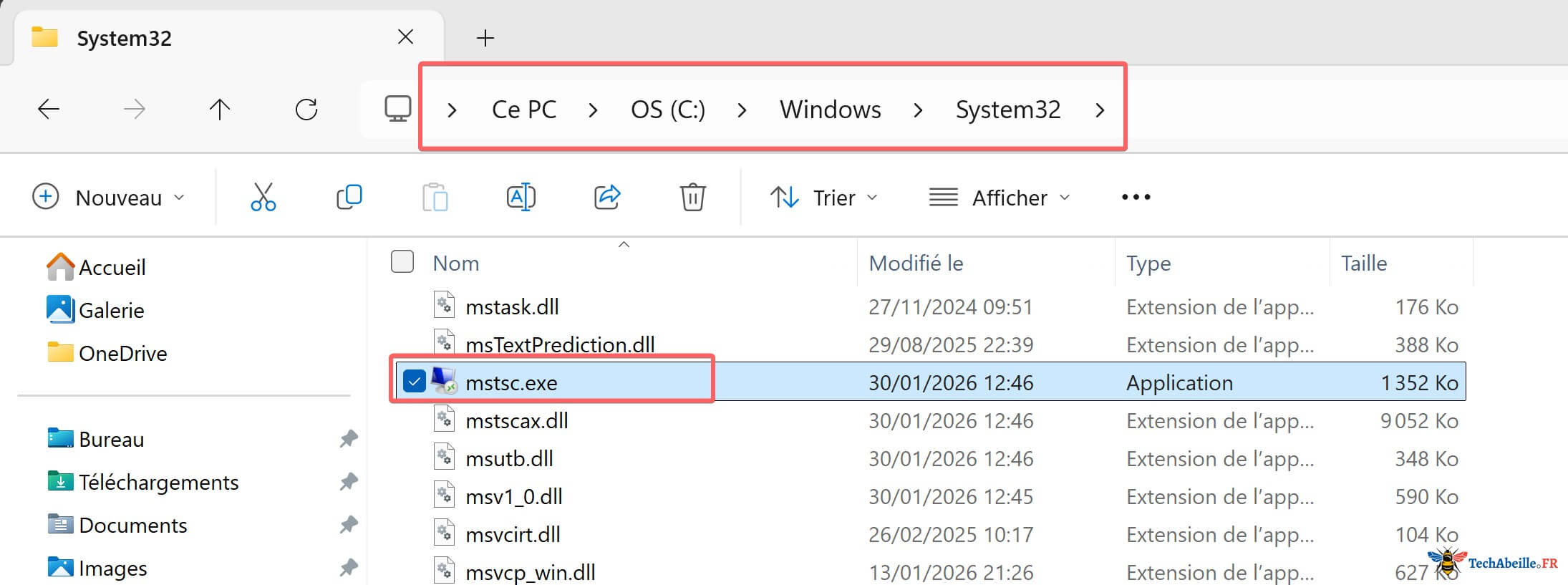The width and height of the screenshot is (1568, 585).
Task: Click OS (C:) in the breadcrumb
Action: pyautogui.click(x=668, y=110)
